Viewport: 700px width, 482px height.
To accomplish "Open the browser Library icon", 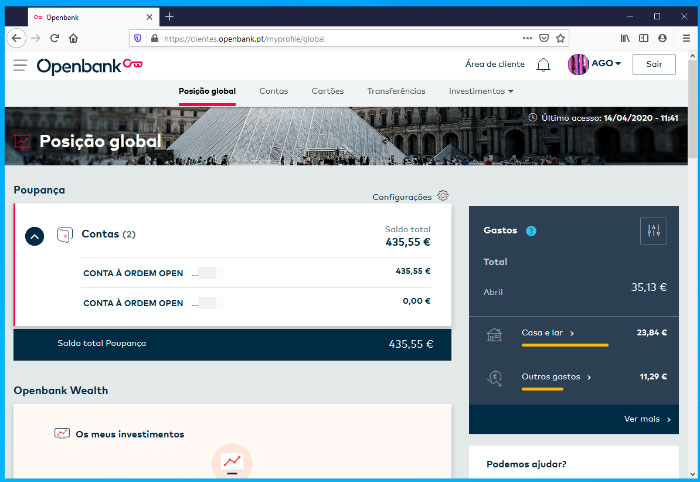I will pyautogui.click(x=625, y=38).
